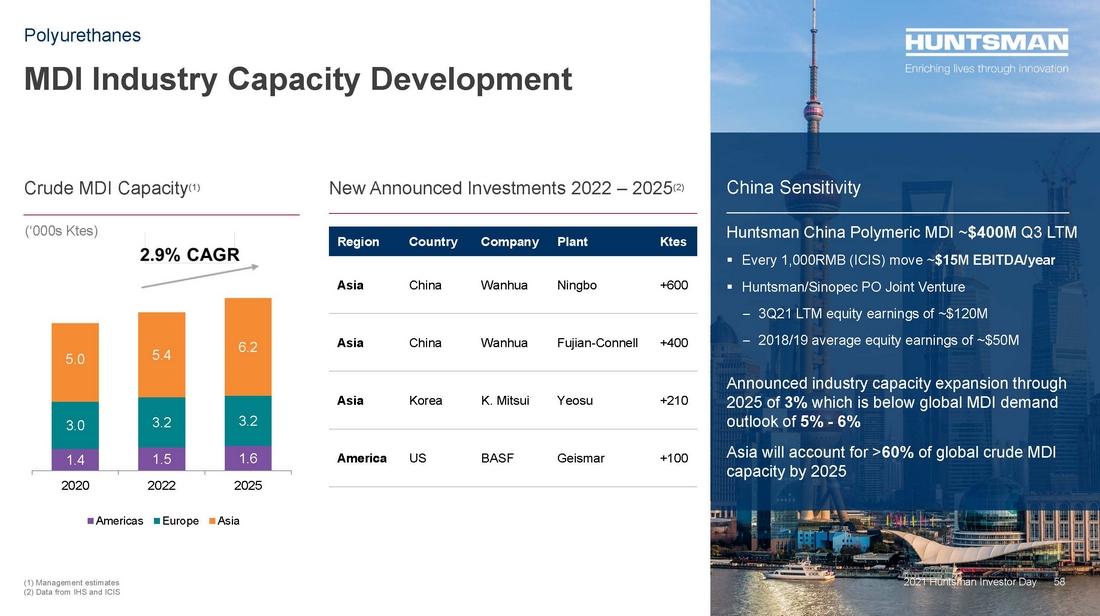Click the 'US' country cell

pos(417,458)
